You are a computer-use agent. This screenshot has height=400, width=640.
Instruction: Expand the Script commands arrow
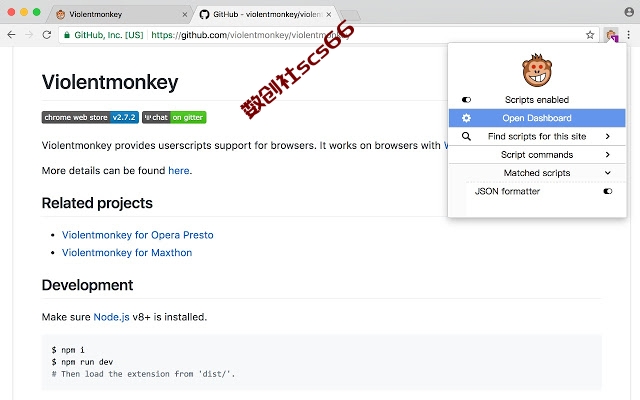coord(607,155)
